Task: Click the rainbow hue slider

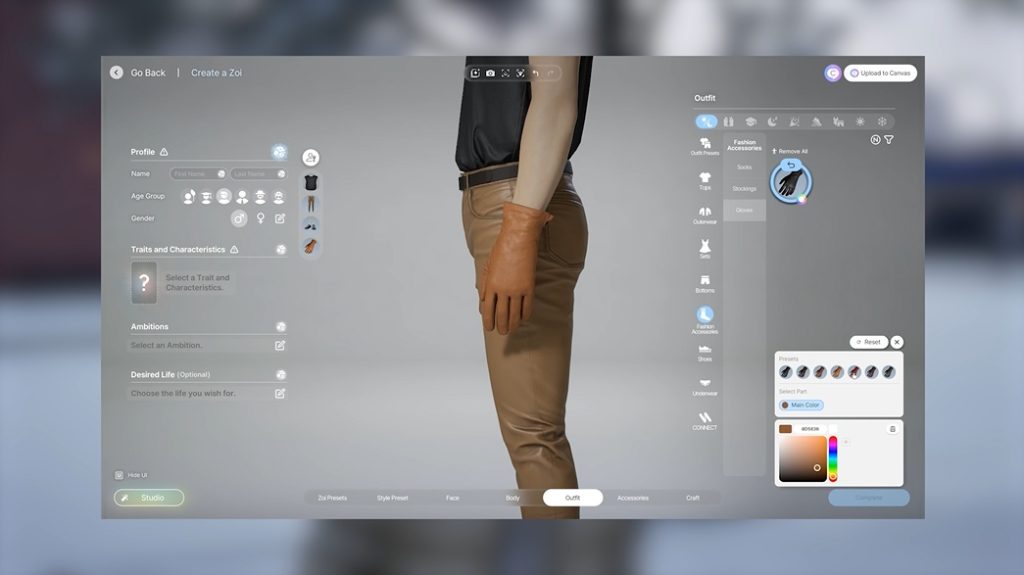Action: (x=833, y=458)
